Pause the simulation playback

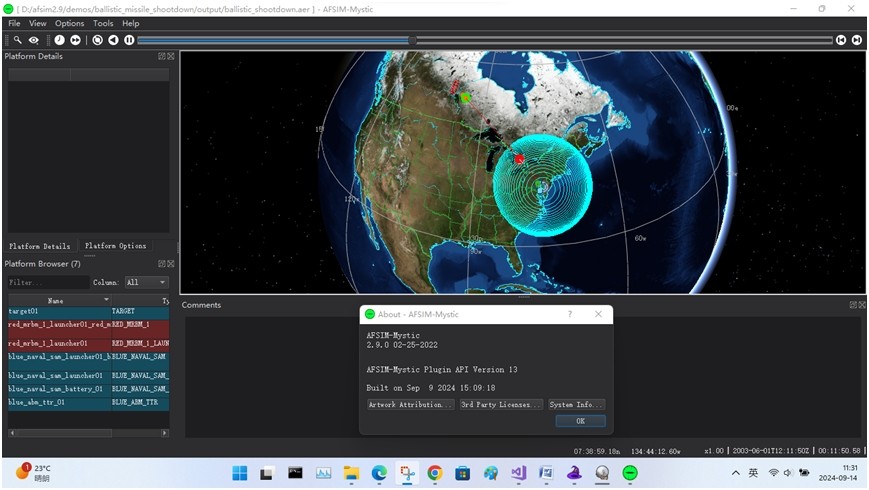[x=129, y=40]
